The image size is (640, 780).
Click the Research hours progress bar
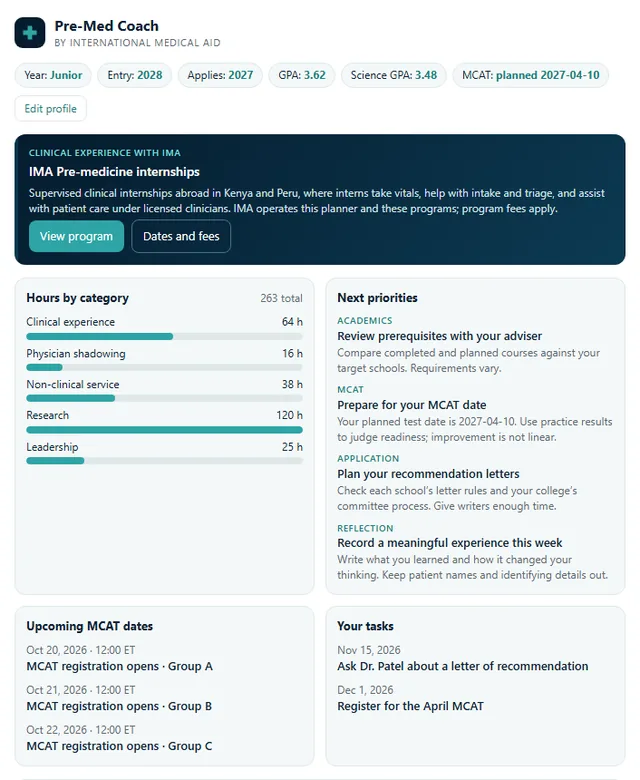click(x=165, y=430)
